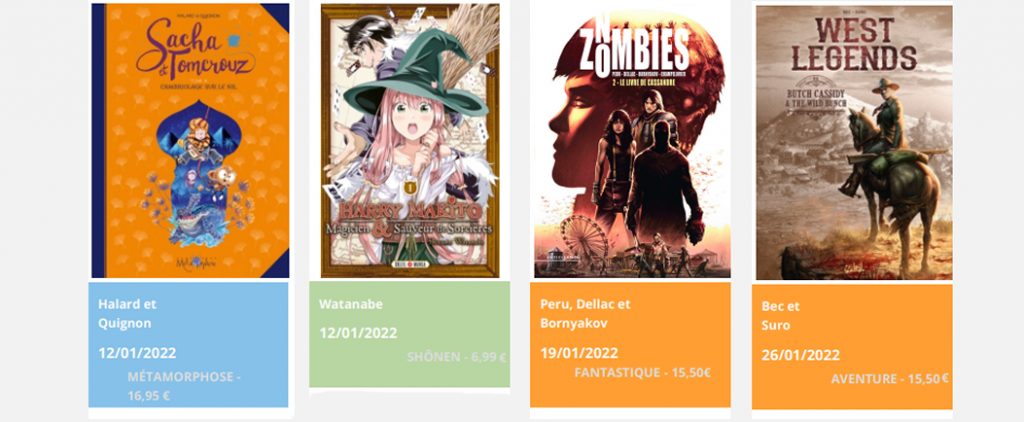Click the Butch Cassidy subtitle on cover
Image resolution: width=1024 pixels, height=422 pixels.
[x=818, y=98]
